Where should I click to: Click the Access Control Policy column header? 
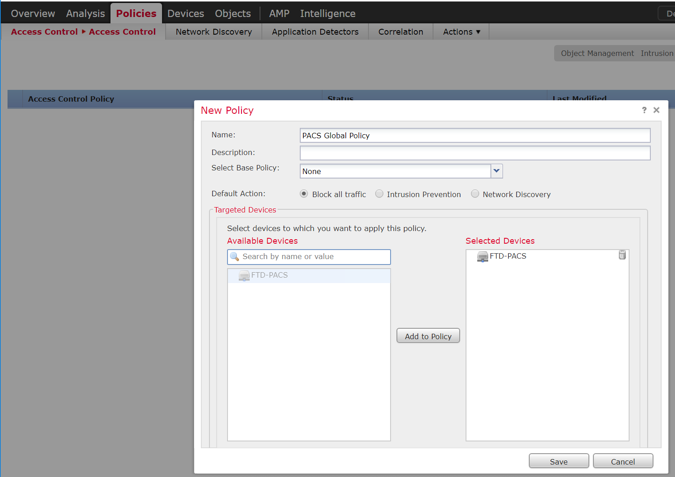coord(71,99)
